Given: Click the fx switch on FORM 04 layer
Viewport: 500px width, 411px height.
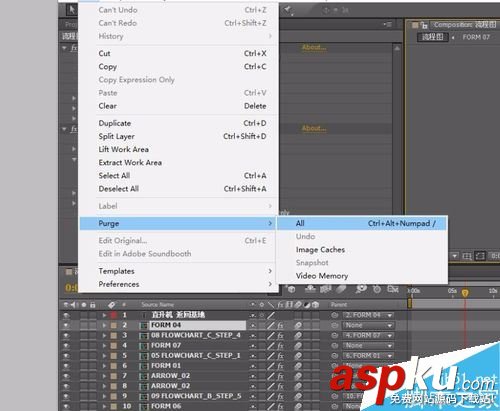Looking at the screenshot, I should coord(281,325).
